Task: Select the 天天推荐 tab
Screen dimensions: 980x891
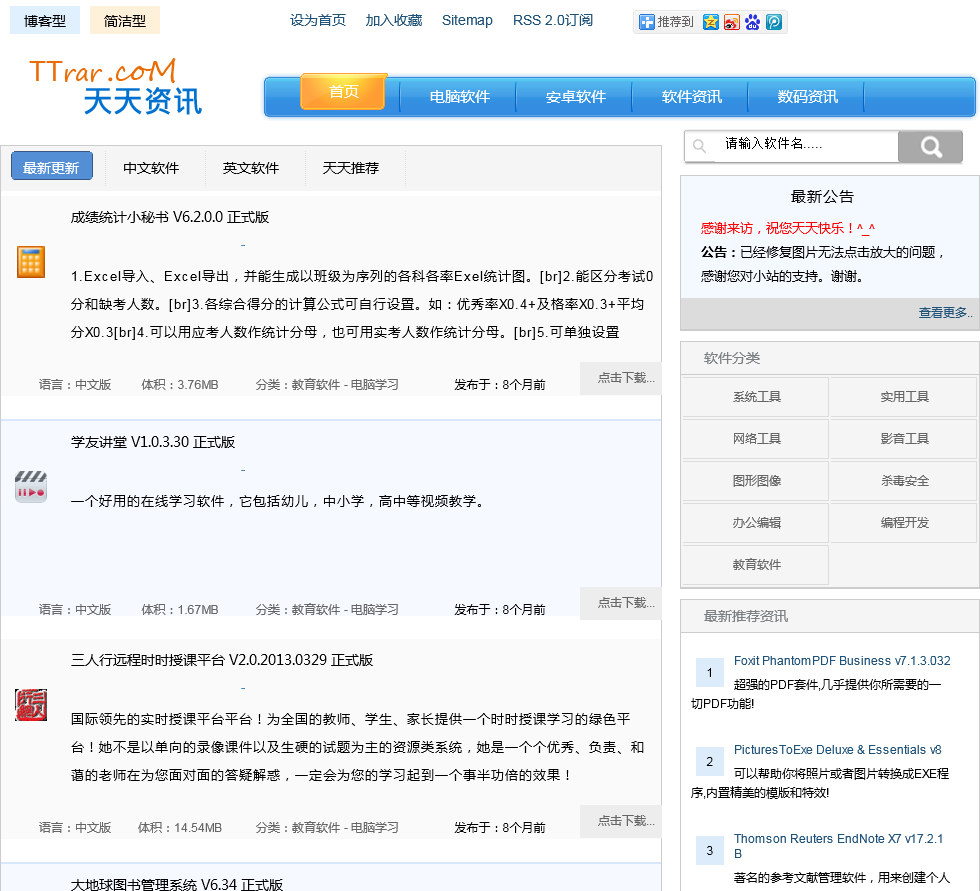Action: click(351, 168)
